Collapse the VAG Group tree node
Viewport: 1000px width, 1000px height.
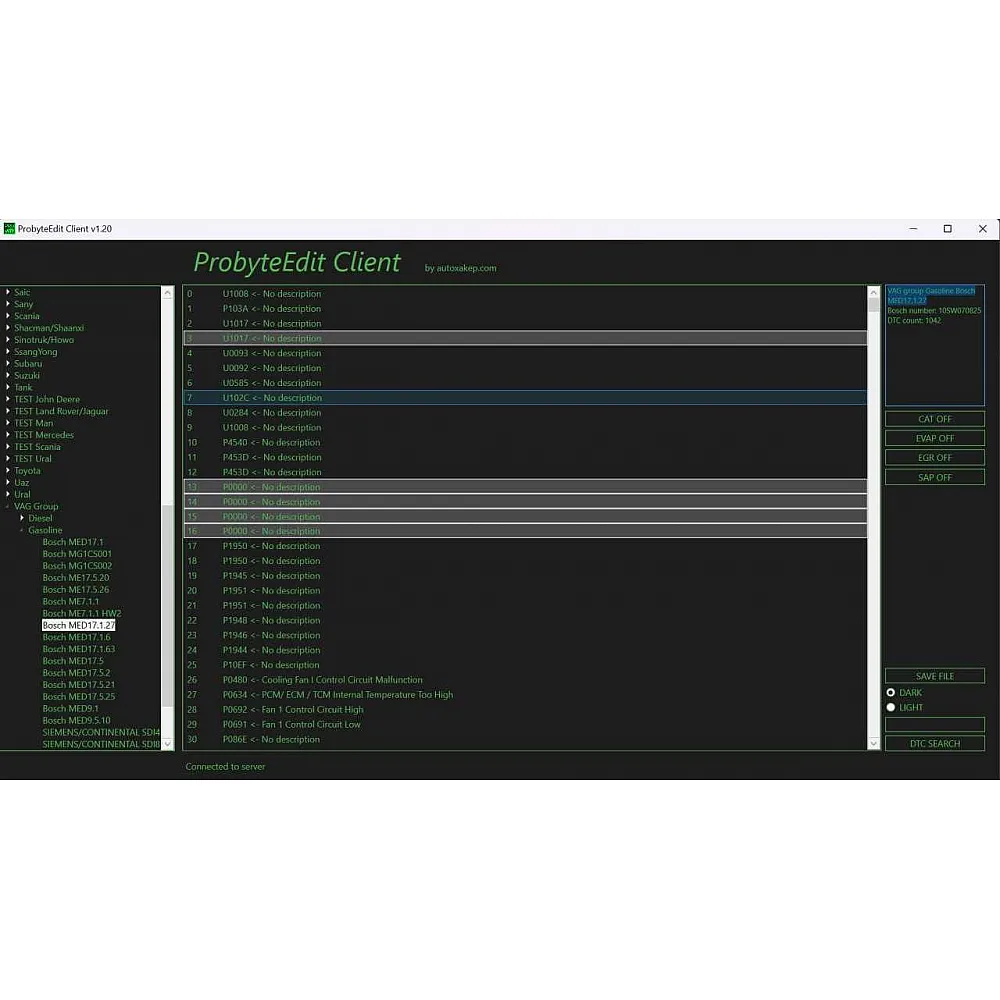coord(8,506)
